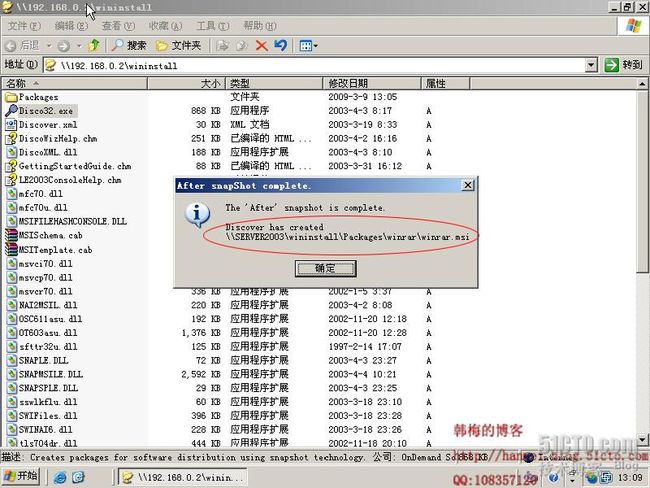
Task: Select the Discover.xml file icon
Action: (x=11, y=124)
